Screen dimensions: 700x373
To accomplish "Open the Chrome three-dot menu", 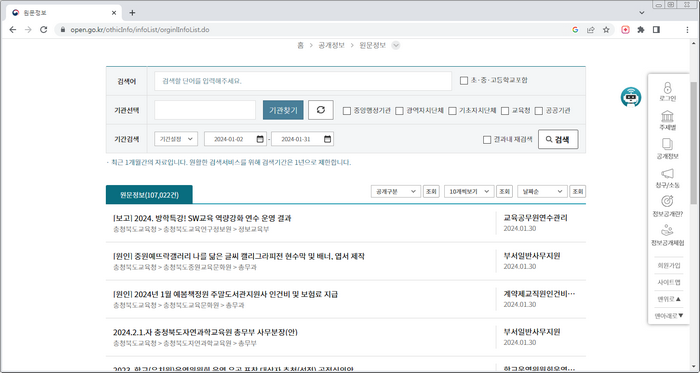I will pyautogui.click(x=687, y=30).
